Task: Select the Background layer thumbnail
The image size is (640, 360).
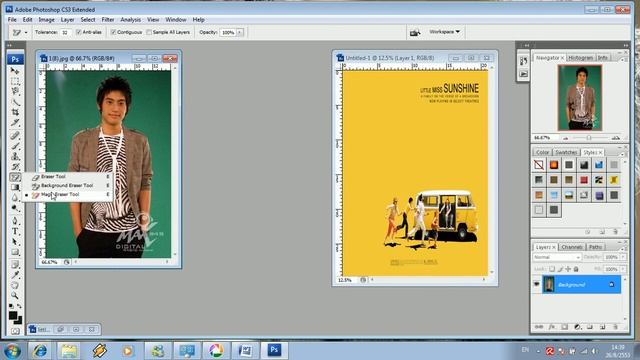Action: [x=548, y=284]
